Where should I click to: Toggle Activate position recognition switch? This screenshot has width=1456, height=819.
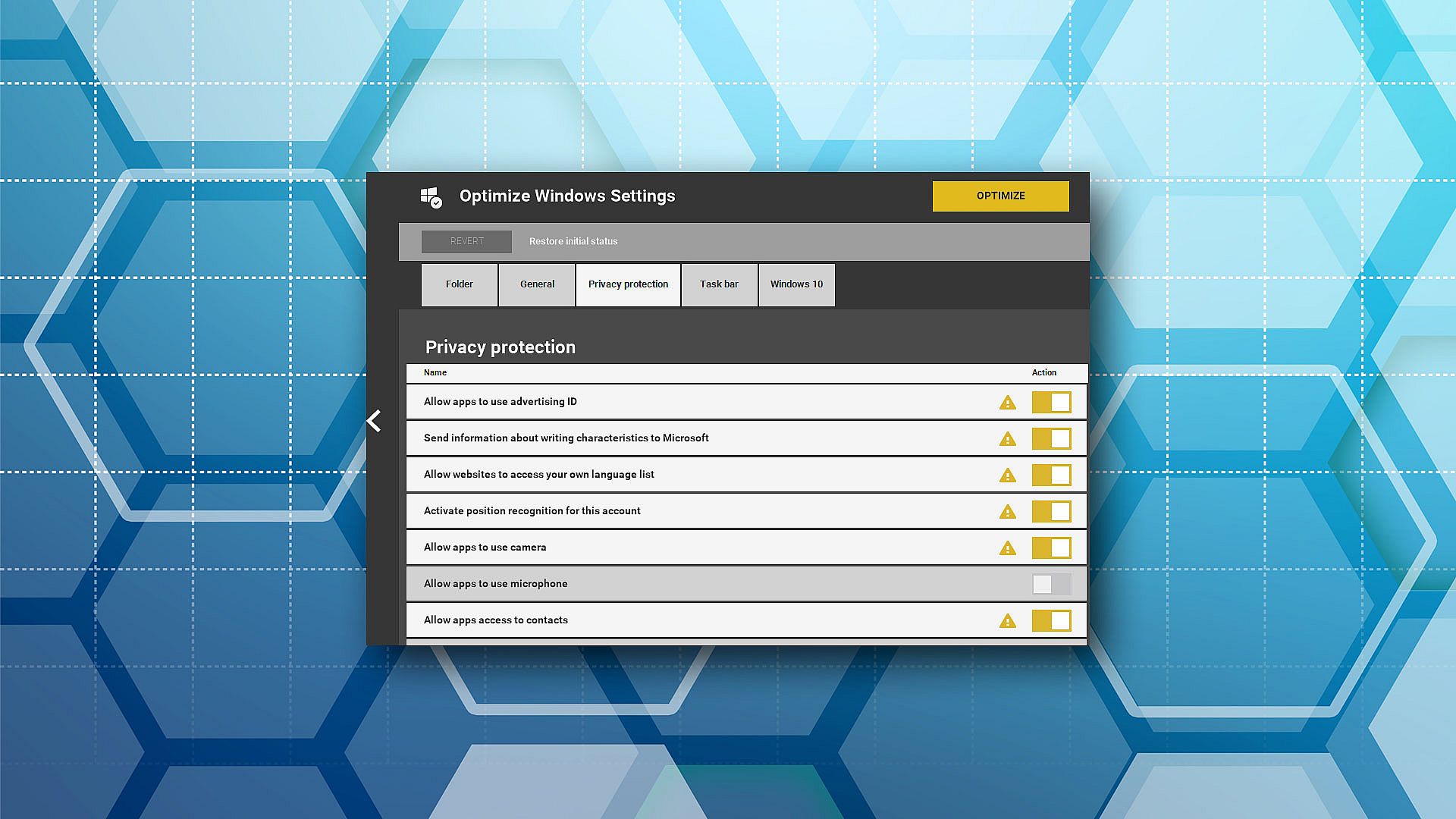pos(1051,511)
